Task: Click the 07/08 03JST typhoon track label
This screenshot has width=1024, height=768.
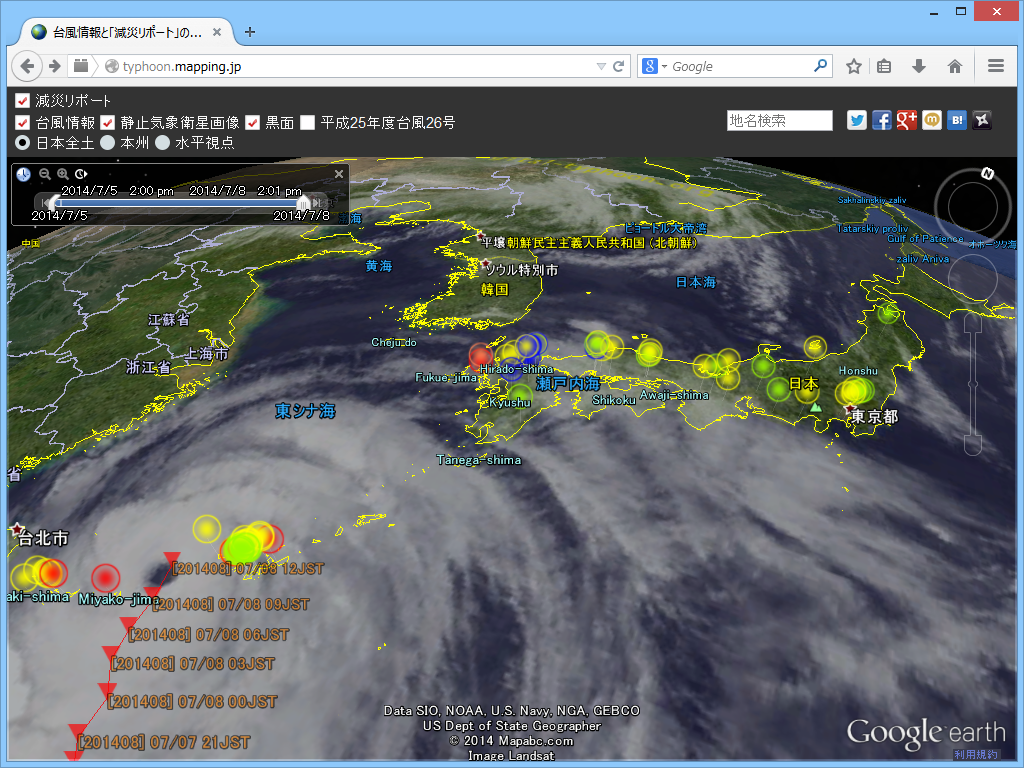Action: click(193, 664)
